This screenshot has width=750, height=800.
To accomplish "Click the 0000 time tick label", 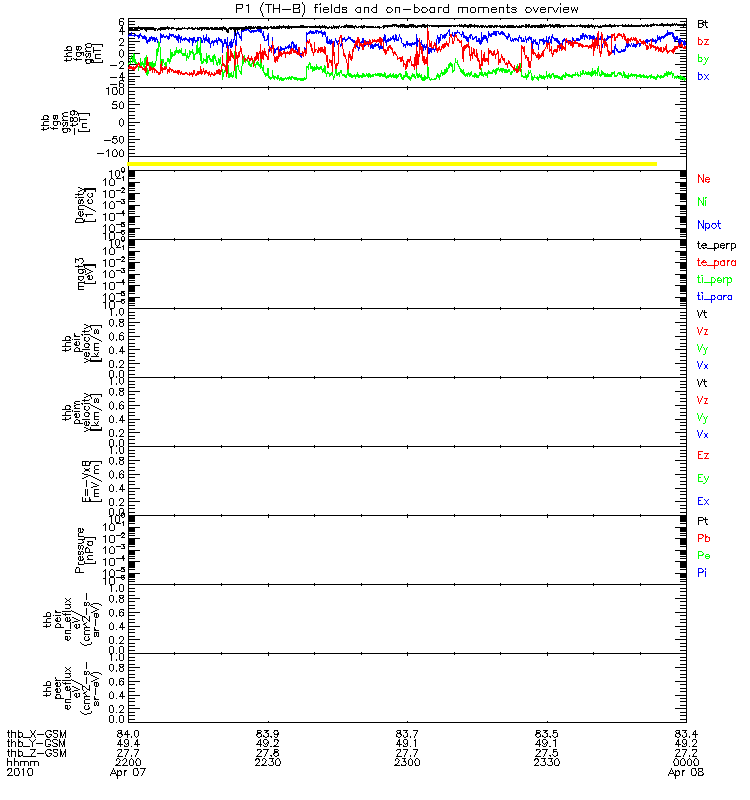I will point(686,762).
